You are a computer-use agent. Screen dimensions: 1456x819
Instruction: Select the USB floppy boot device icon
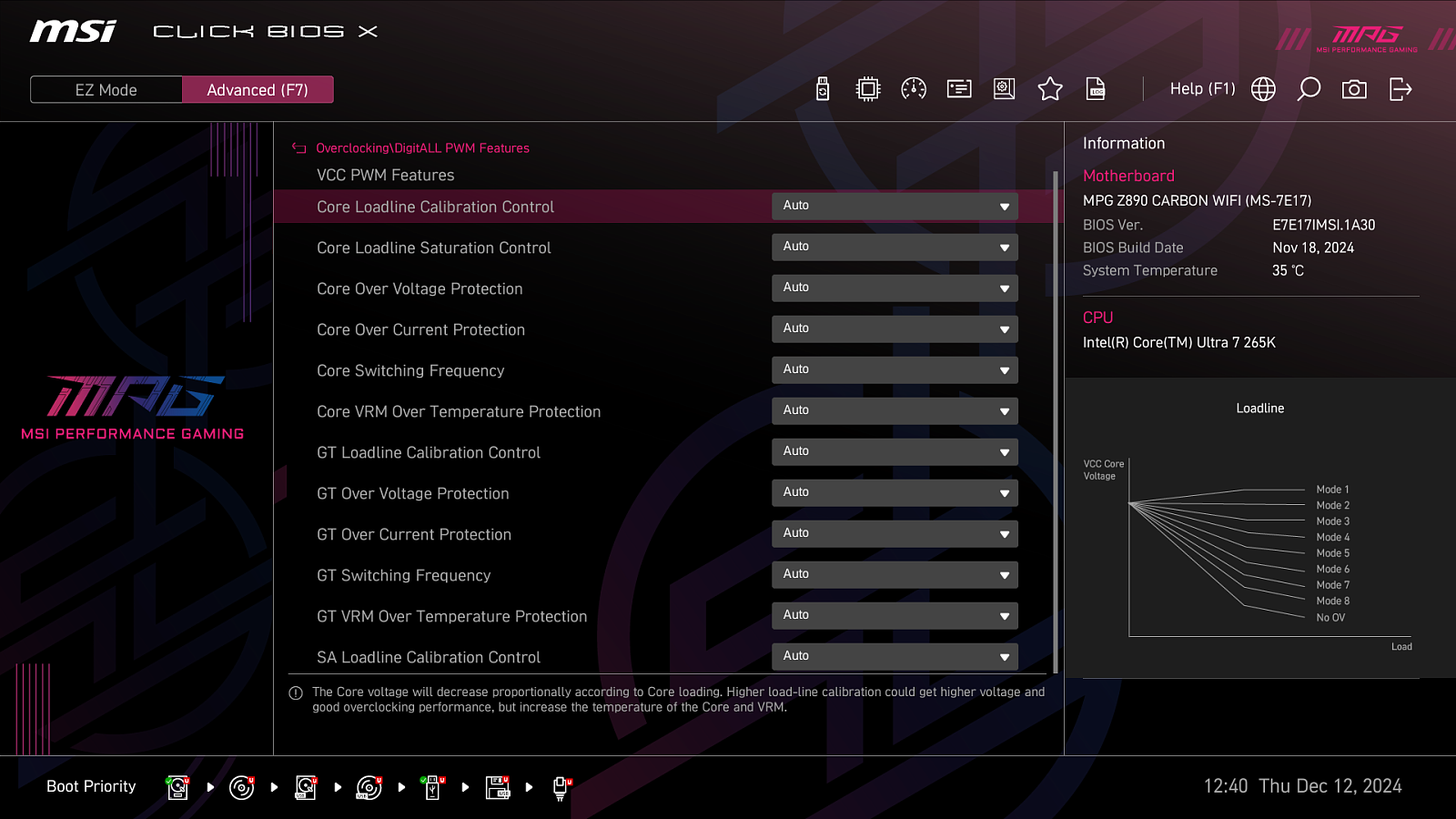coord(498,787)
